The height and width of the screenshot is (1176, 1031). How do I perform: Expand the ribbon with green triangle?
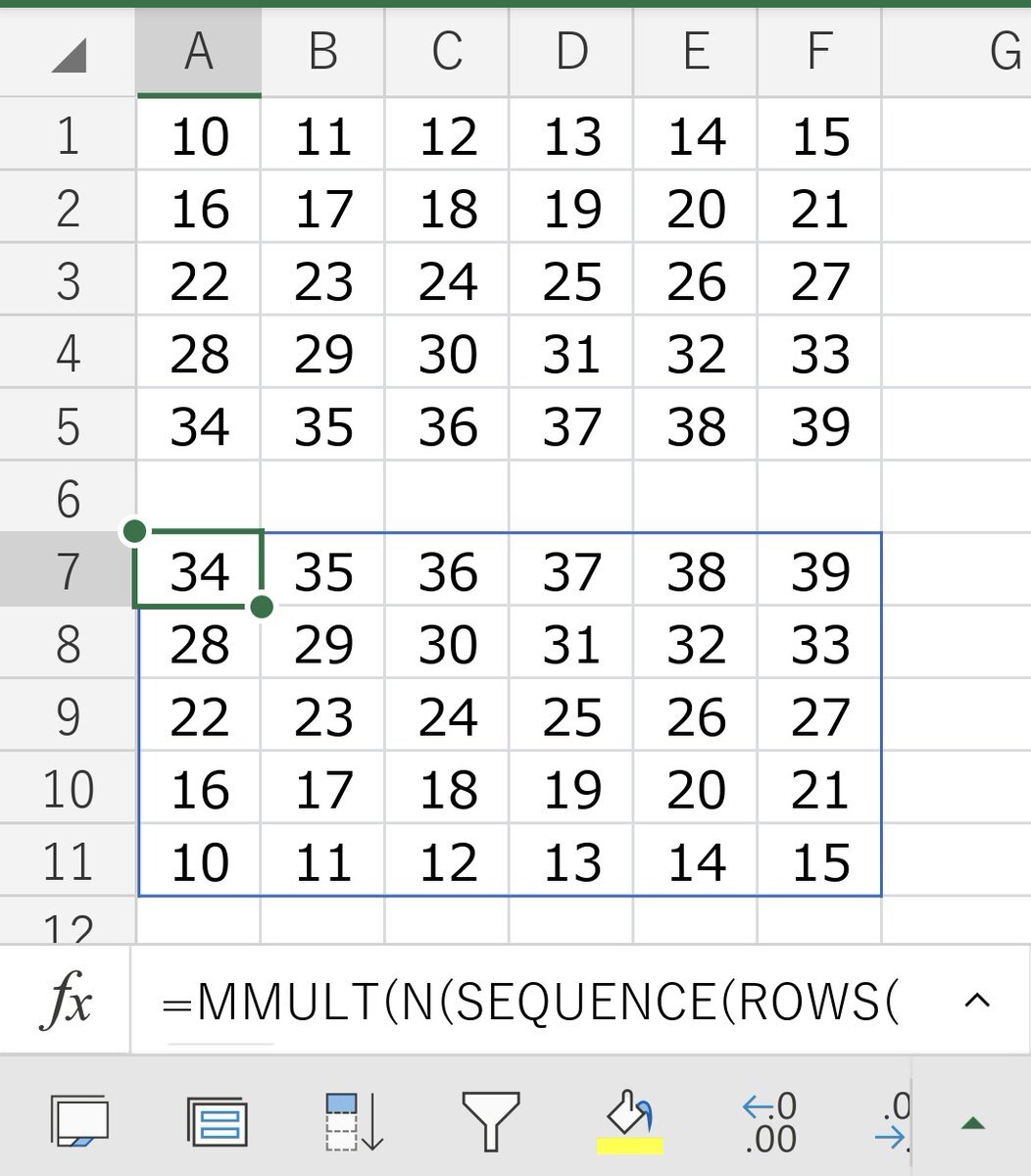(x=971, y=1124)
